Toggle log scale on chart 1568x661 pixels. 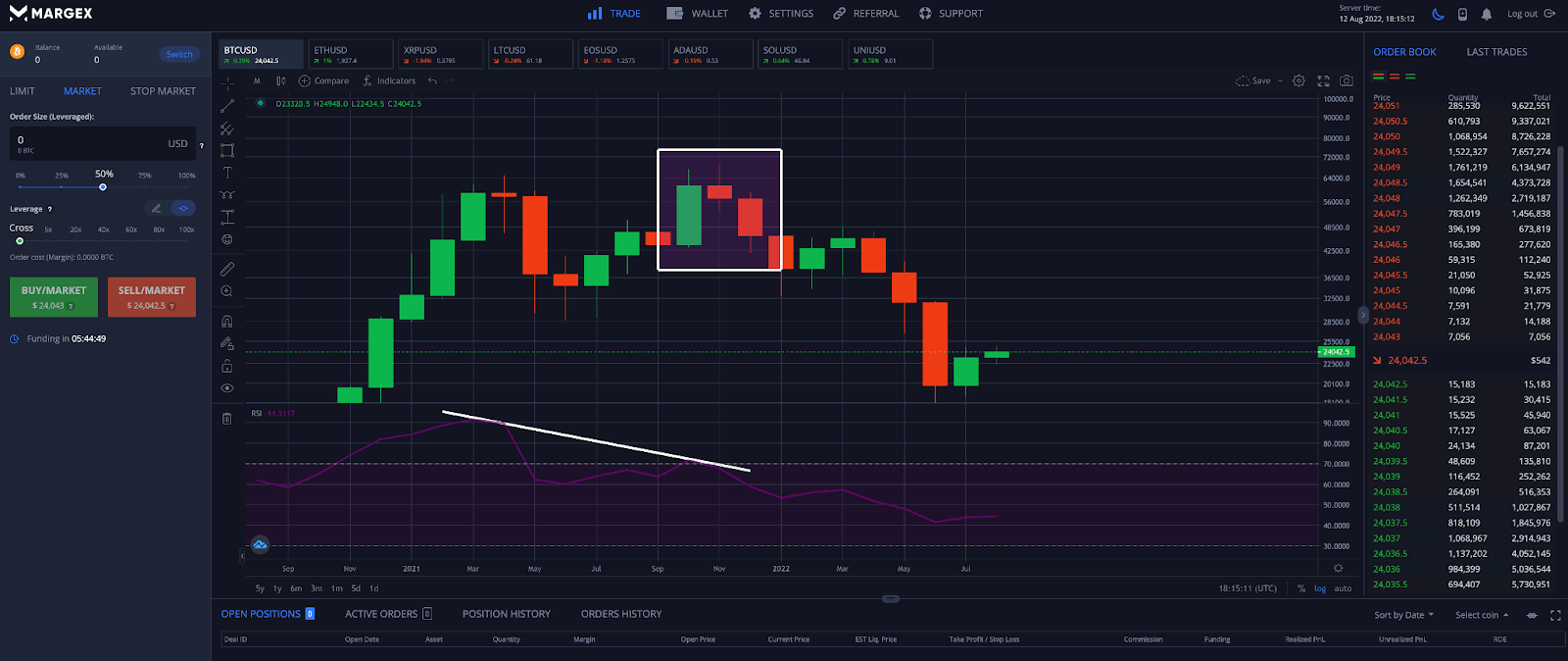1320,588
